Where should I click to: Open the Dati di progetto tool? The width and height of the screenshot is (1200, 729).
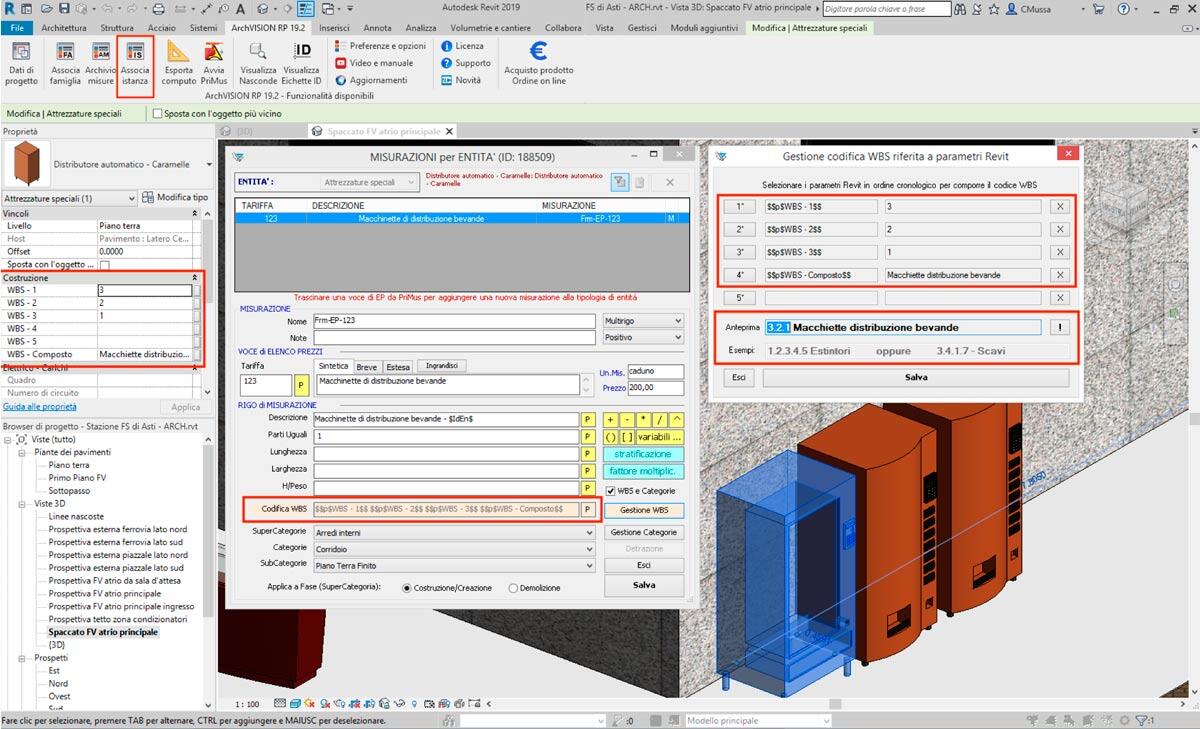pos(21,64)
